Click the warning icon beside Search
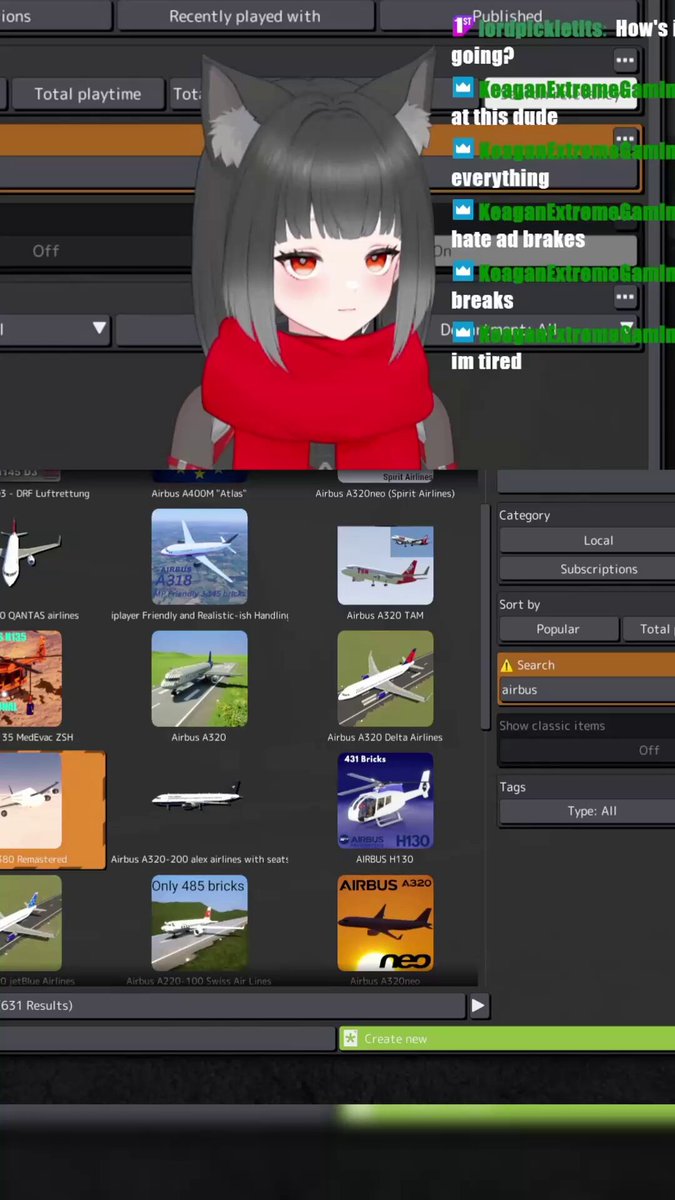The height and width of the screenshot is (1200, 675). pyautogui.click(x=506, y=665)
